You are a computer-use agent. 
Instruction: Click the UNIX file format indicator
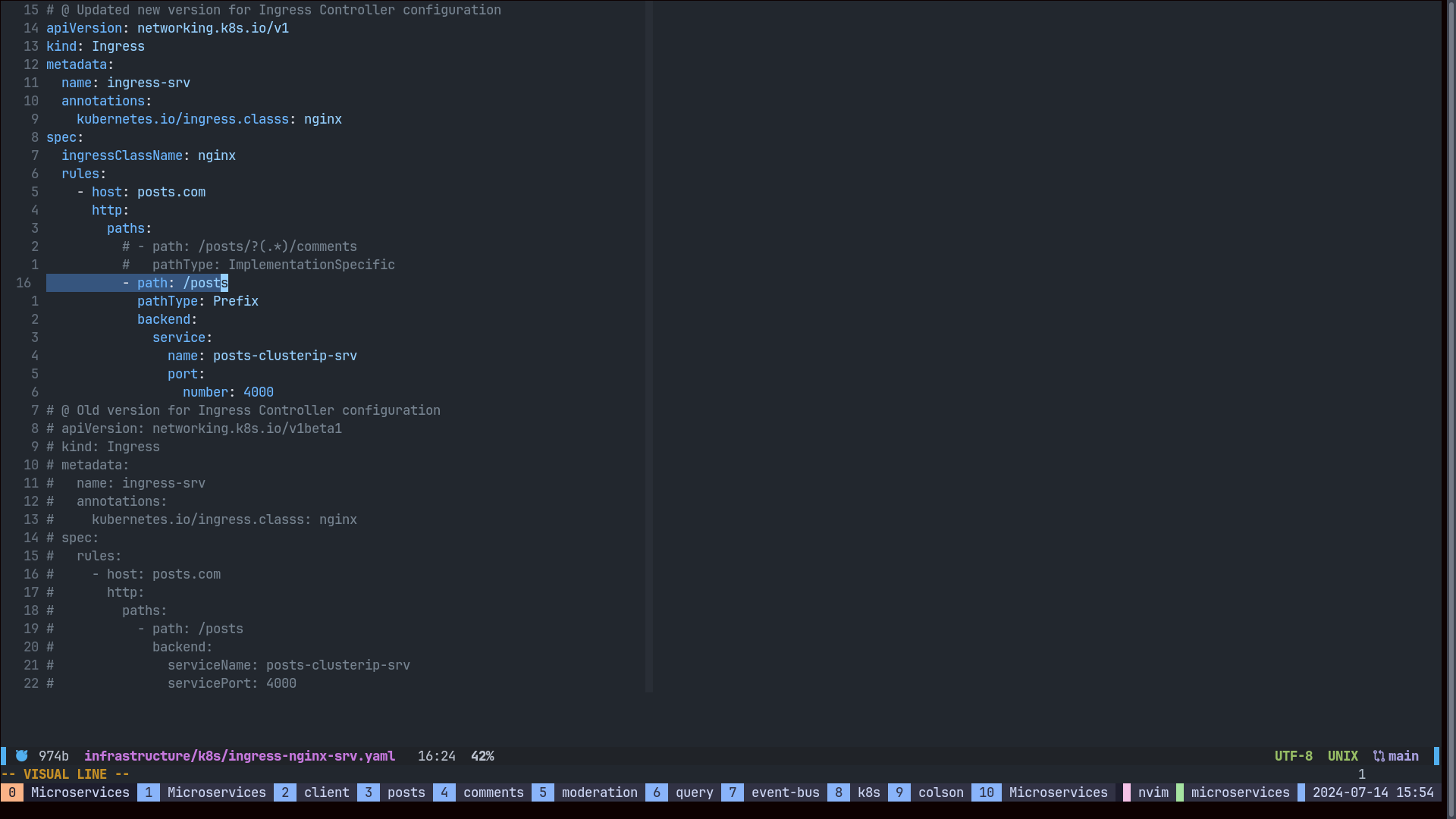coord(1342,756)
